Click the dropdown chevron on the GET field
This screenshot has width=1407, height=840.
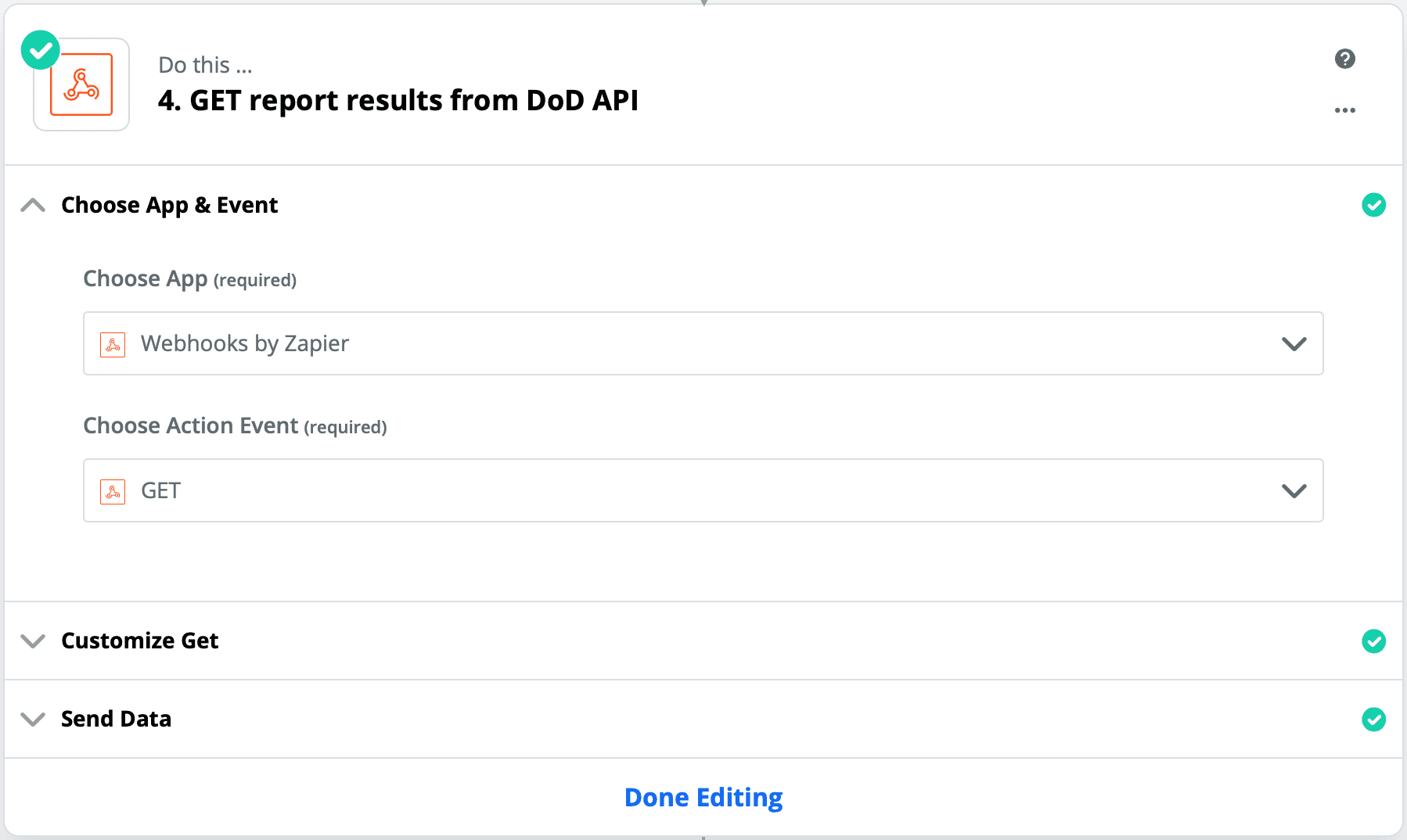[x=1294, y=490]
